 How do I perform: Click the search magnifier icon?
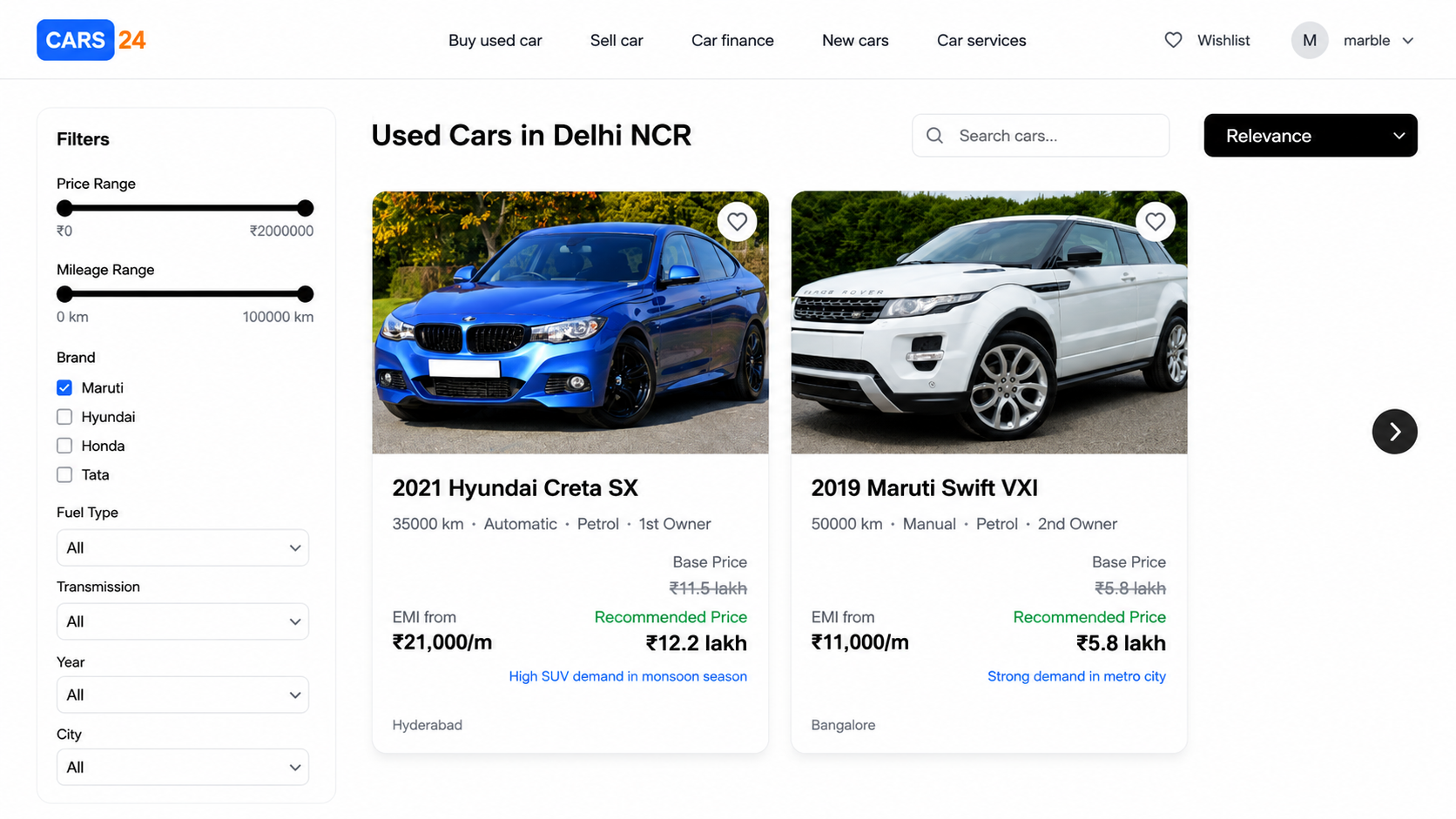pyautogui.click(x=934, y=136)
